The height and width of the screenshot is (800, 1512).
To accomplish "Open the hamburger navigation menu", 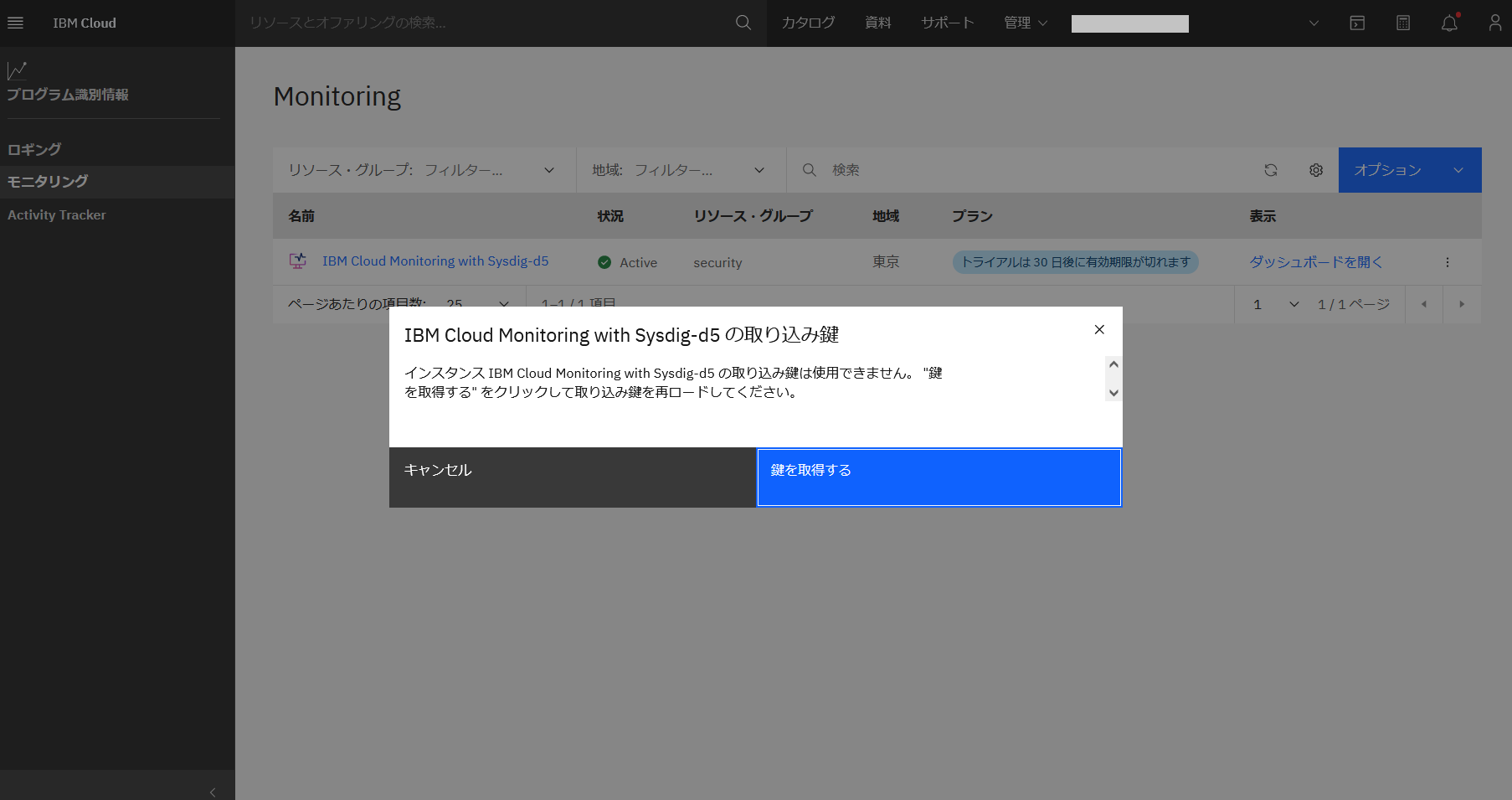I will 15,23.
